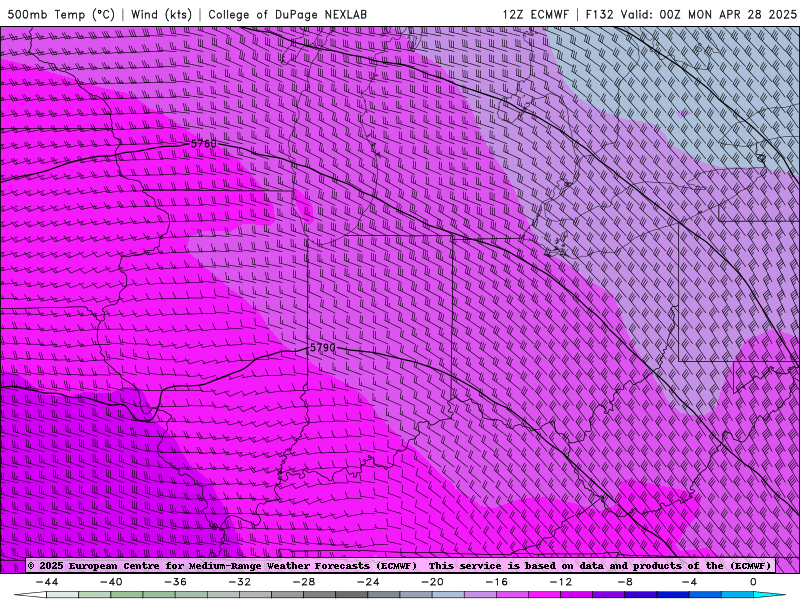Click the white arrow start of the color bar

click(30, 595)
